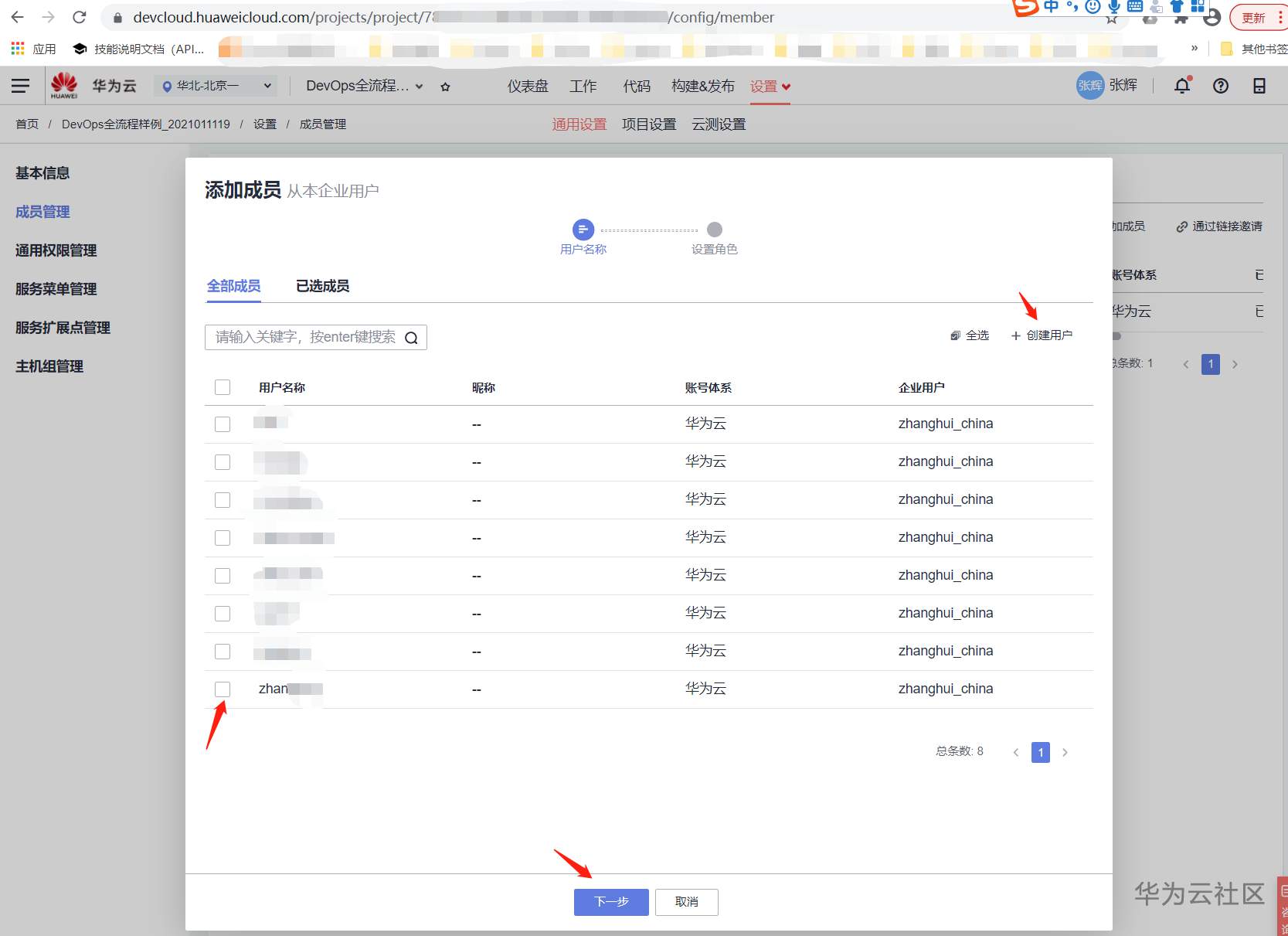Switch to the 项目设置 tab
The image size is (1288, 936).
pos(649,124)
